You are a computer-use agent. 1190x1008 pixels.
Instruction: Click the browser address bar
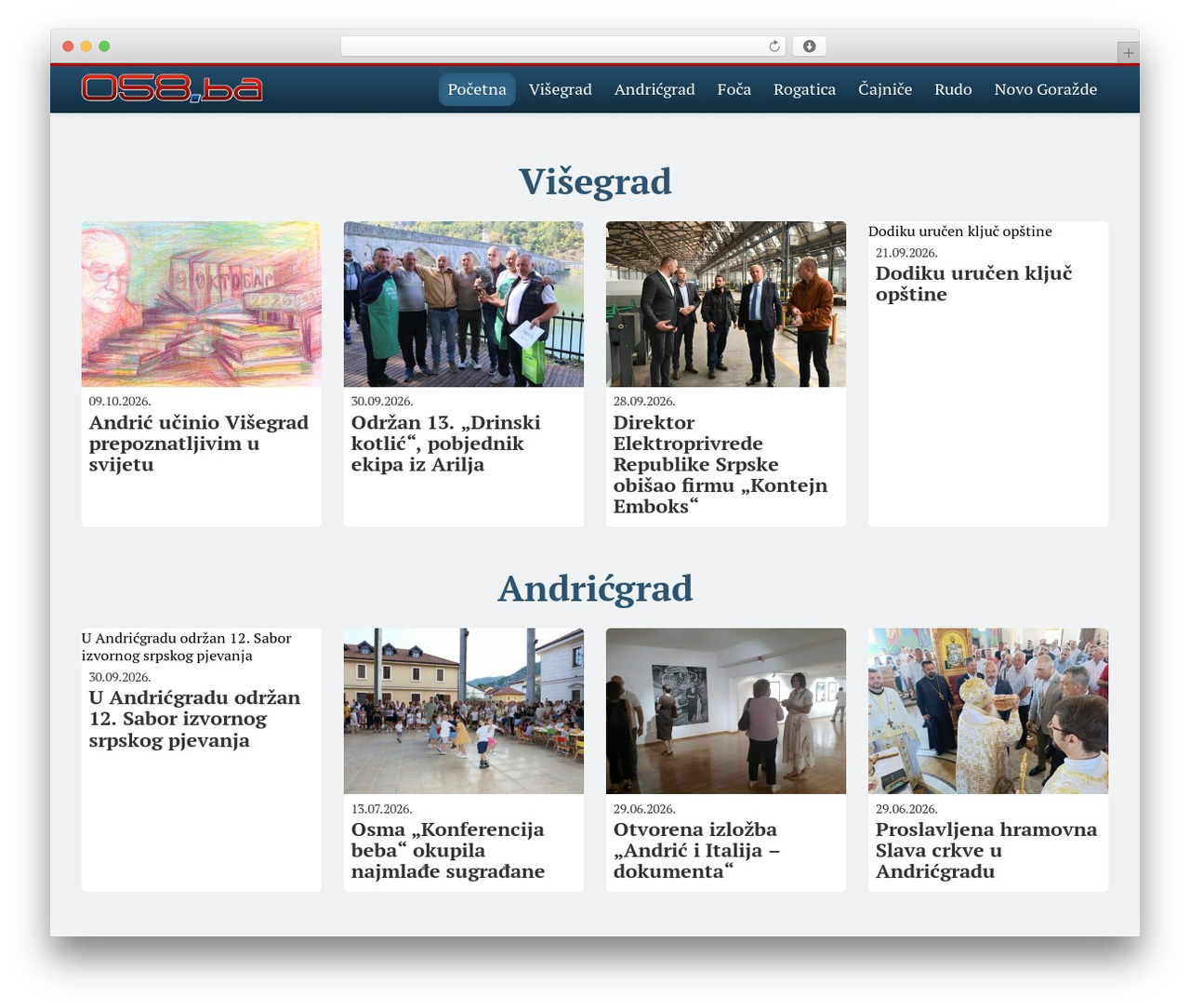[562, 46]
